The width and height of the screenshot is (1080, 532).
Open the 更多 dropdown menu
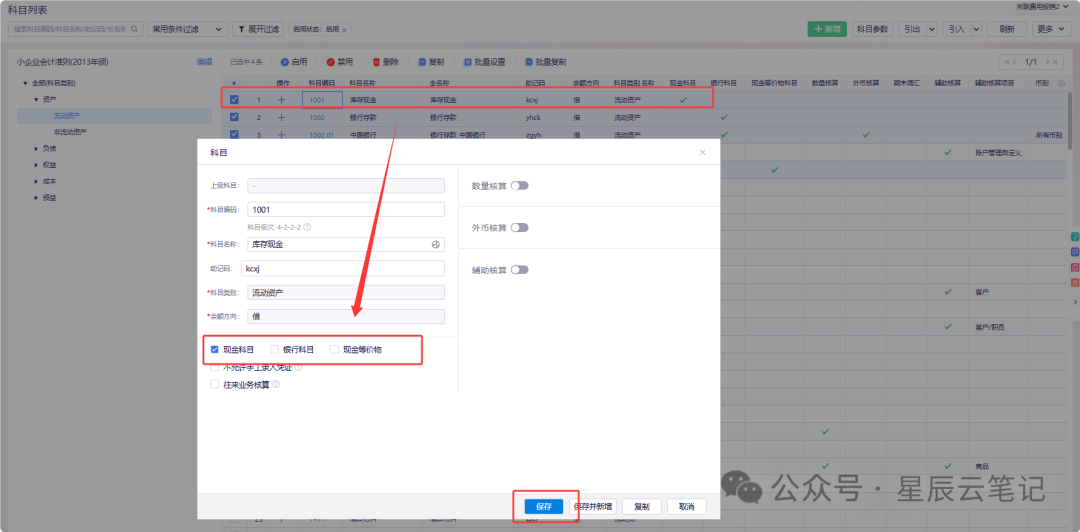pos(1049,29)
